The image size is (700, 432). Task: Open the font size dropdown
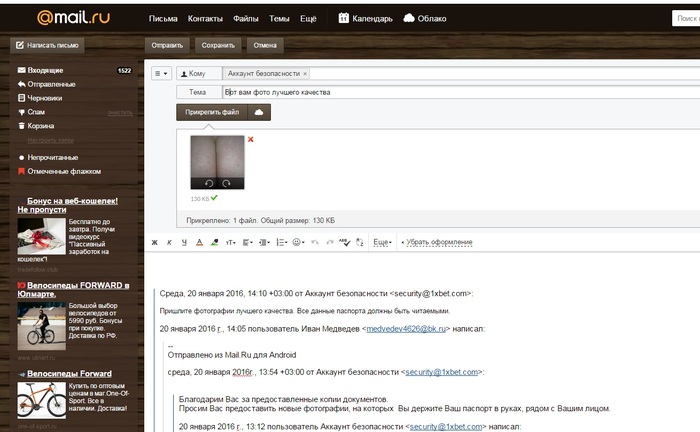tap(230, 242)
